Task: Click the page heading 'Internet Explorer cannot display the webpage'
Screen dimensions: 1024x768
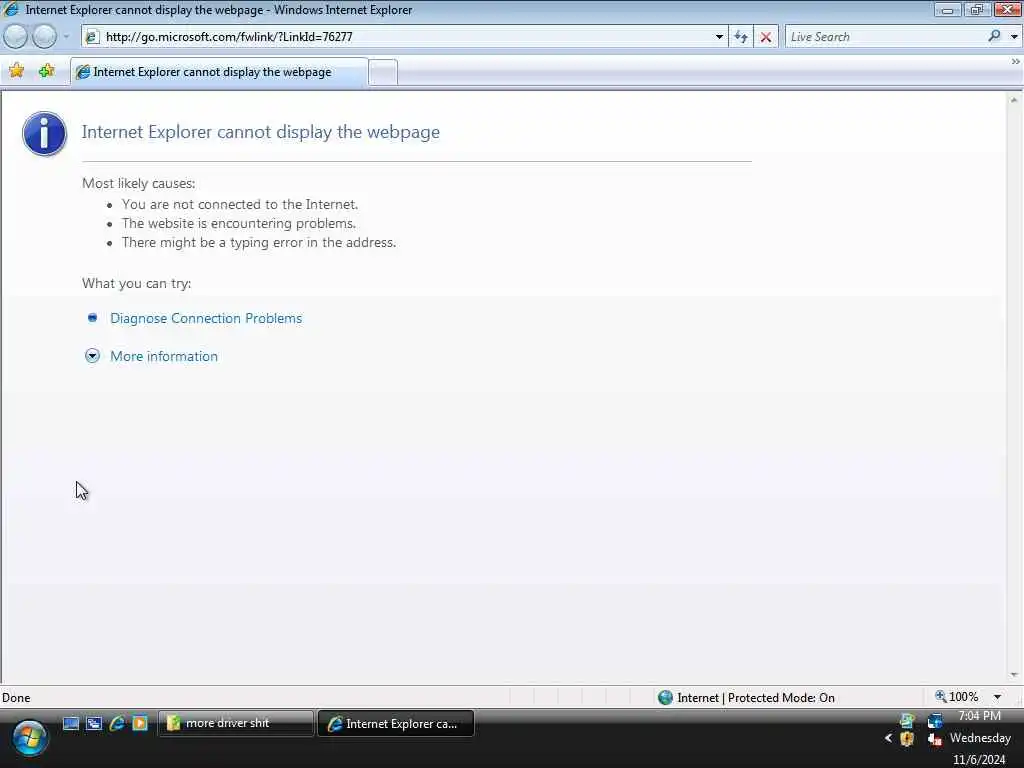Action: 261,132
